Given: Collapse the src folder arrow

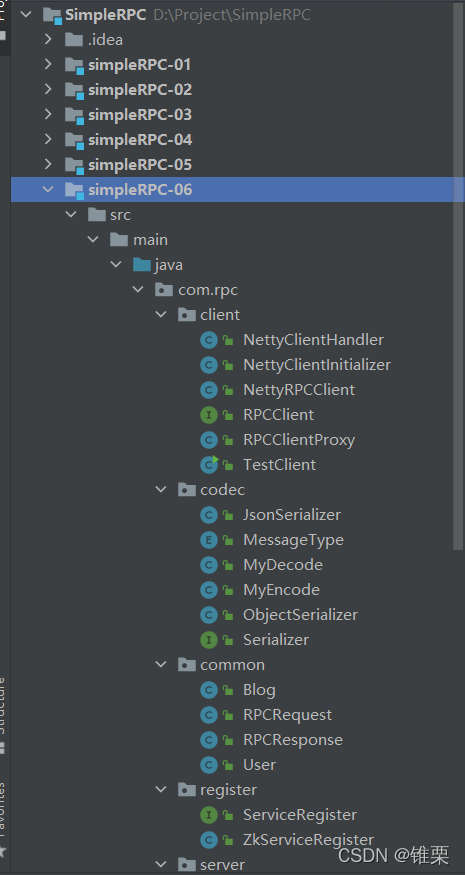Looking at the screenshot, I should pos(71,214).
